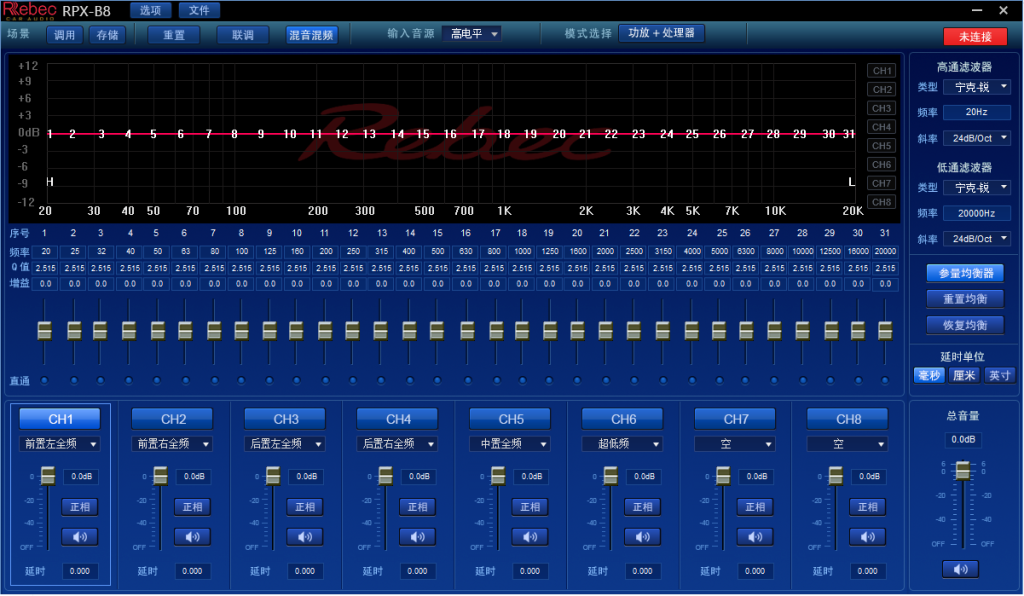Click the 重置均衡 reset EQ button
1024x596 pixels.
[x=965, y=299]
